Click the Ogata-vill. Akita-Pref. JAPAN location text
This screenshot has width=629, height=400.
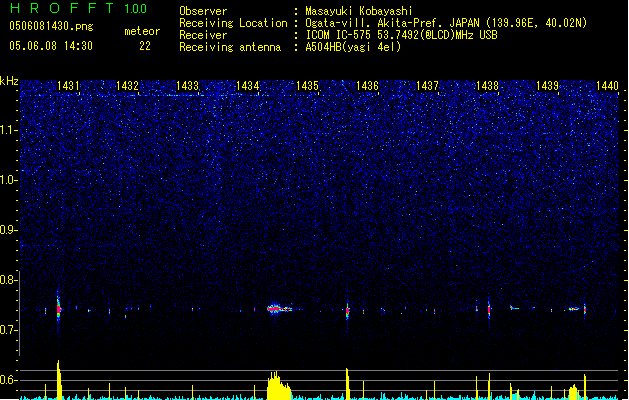point(446,23)
